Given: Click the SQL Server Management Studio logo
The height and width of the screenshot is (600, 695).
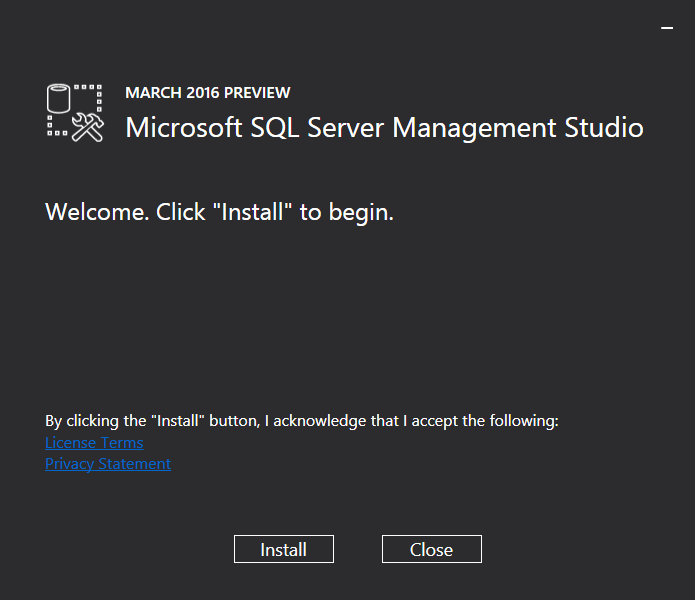Looking at the screenshot, I should click(x=75, y=113).
